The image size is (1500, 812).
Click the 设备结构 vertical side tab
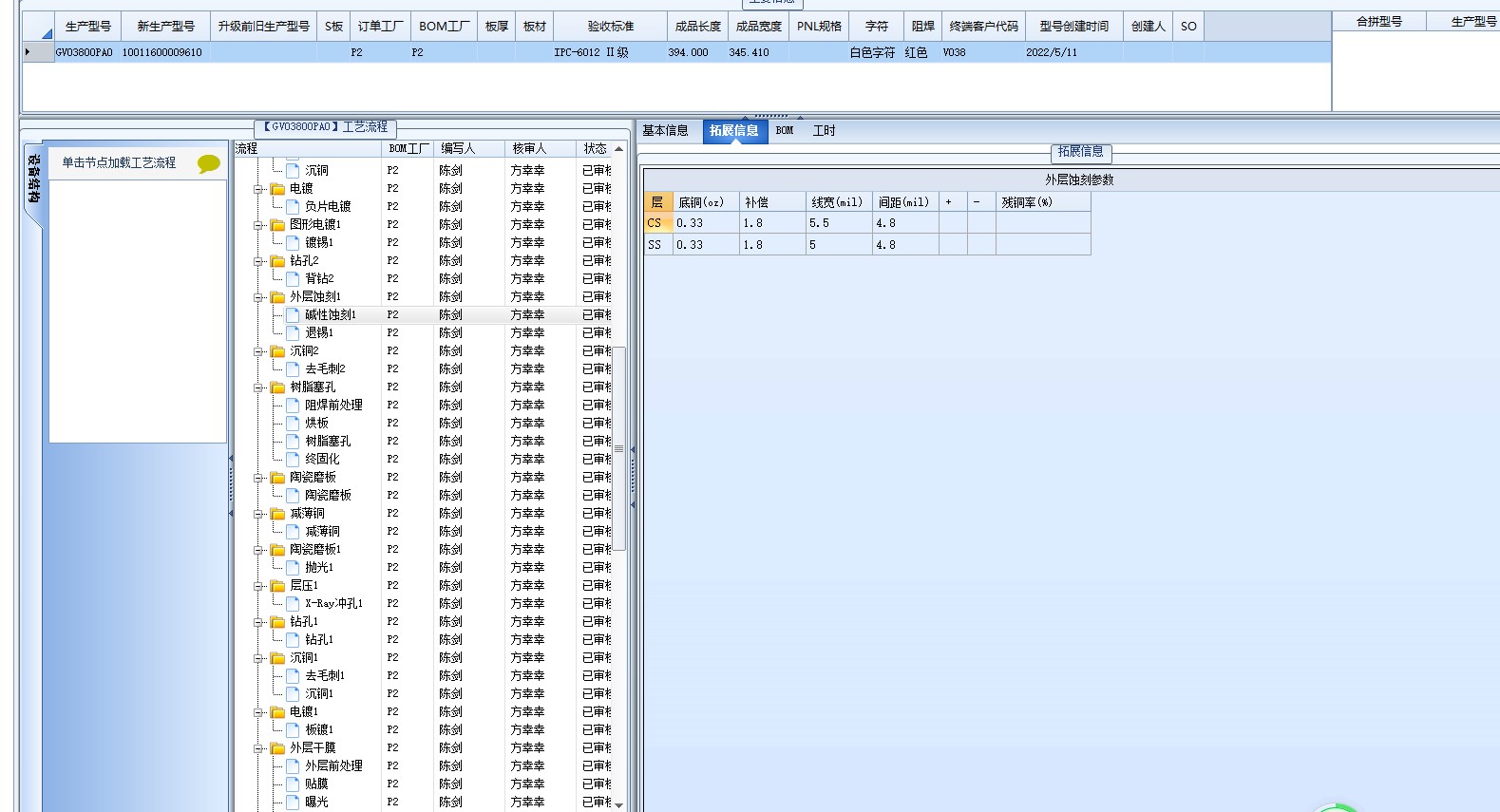34,179
